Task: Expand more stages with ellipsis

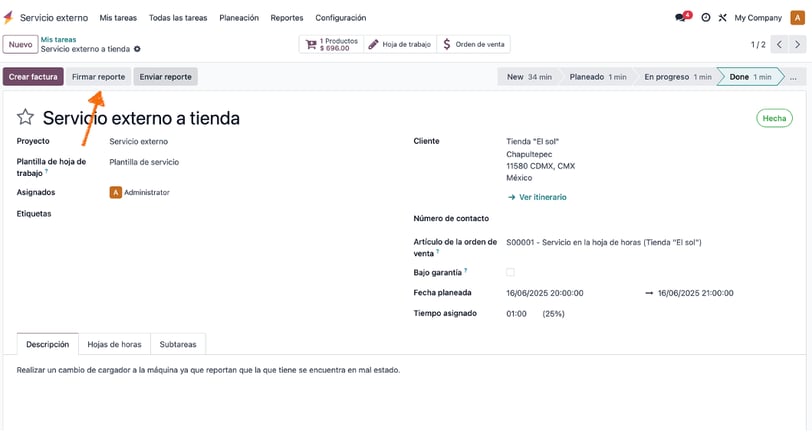Action: tap(793, 77)
